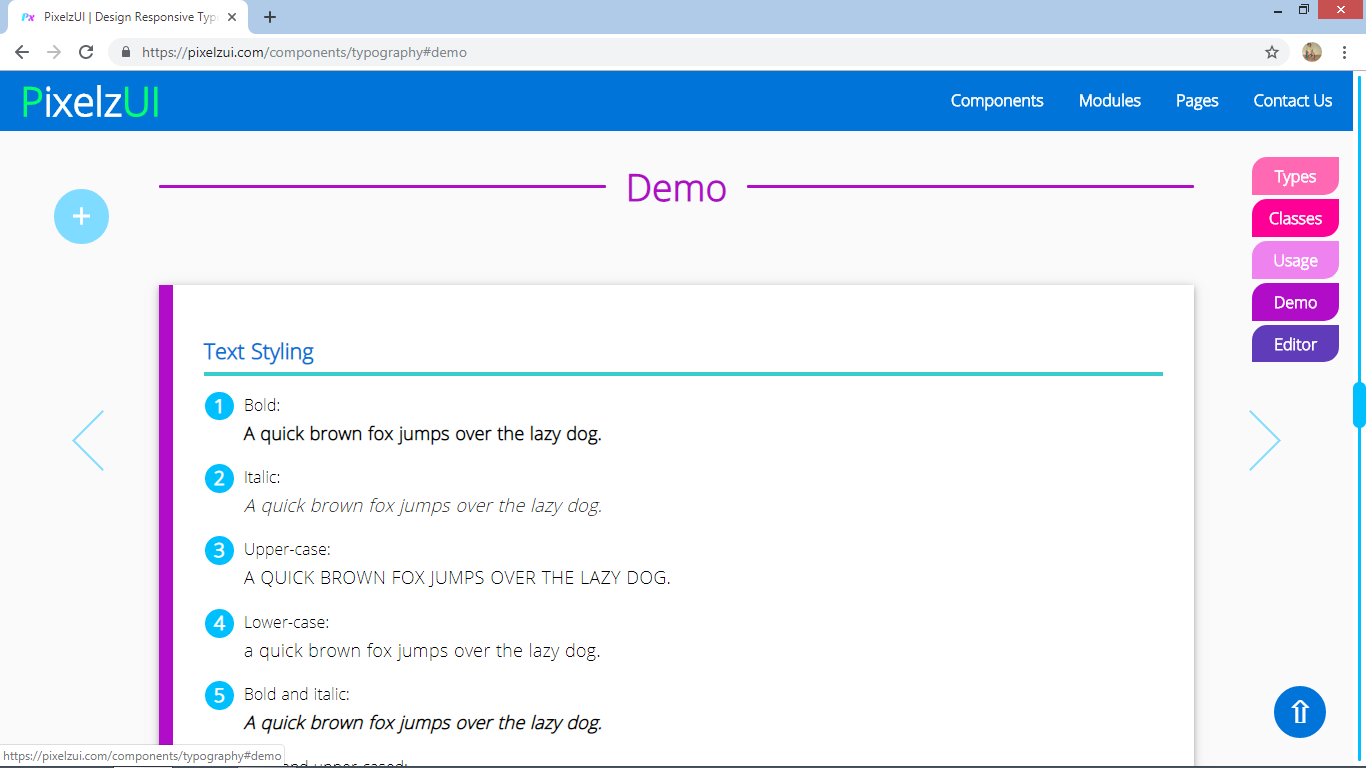The width and height of the screenshot is (1366, 768).
Task: Select the PixelzUI browser tab
Action: tap(128, 17)
